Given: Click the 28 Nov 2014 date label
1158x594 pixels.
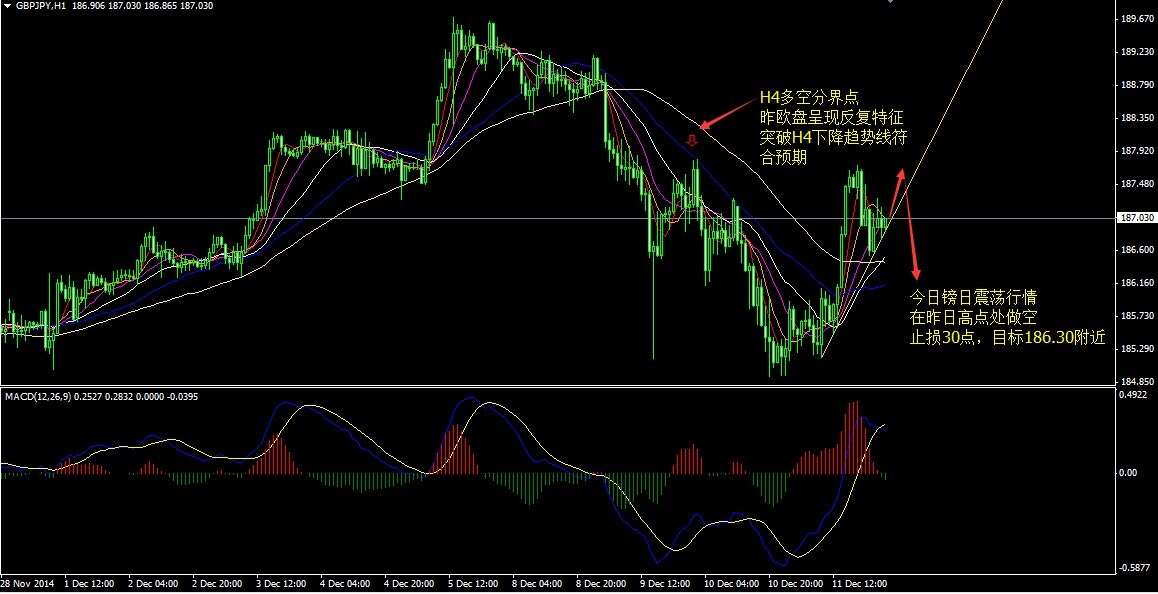Looking at the screenshot, I should (27, 584).
